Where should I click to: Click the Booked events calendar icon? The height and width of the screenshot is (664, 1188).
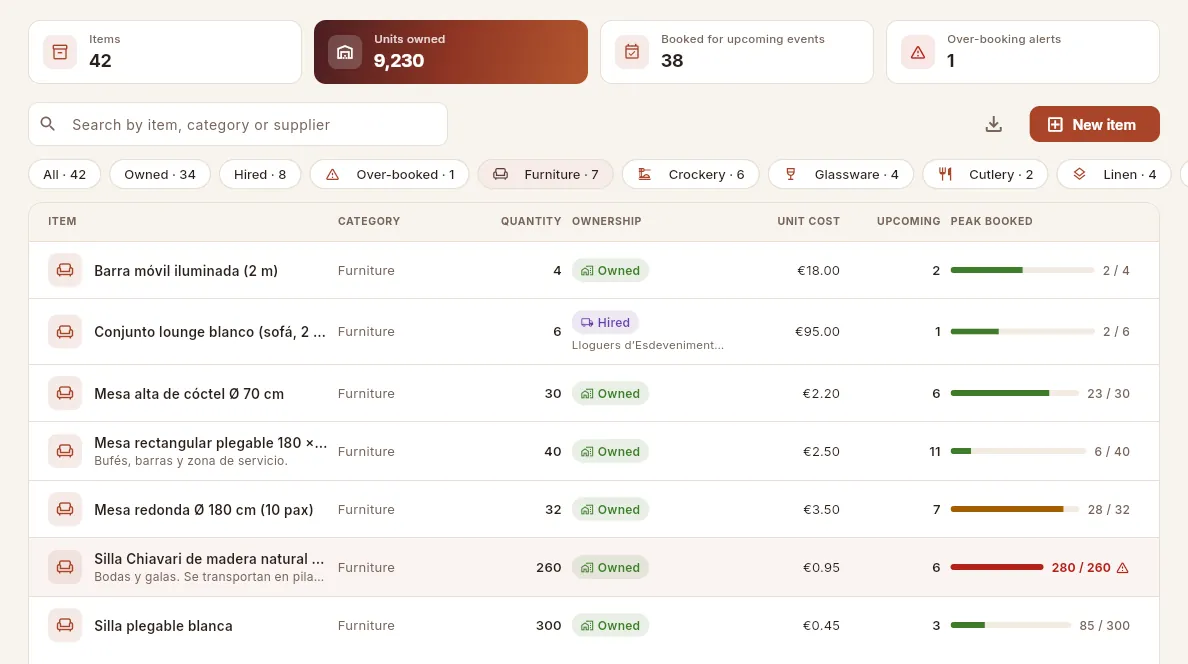coord(632,52)
